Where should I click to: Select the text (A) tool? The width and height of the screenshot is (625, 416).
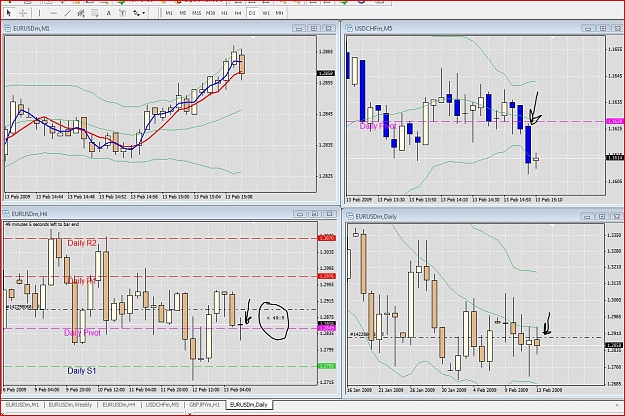[x=108, y=13]
